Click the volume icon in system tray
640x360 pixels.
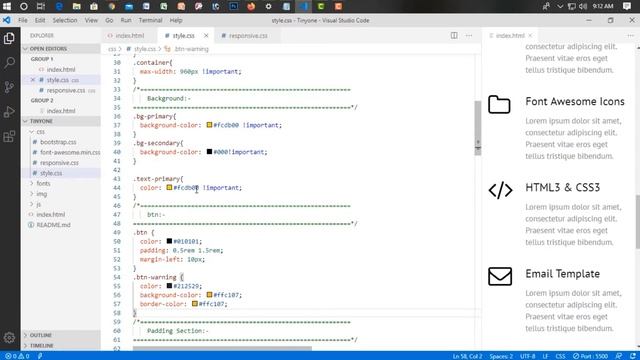coord(583,6)
